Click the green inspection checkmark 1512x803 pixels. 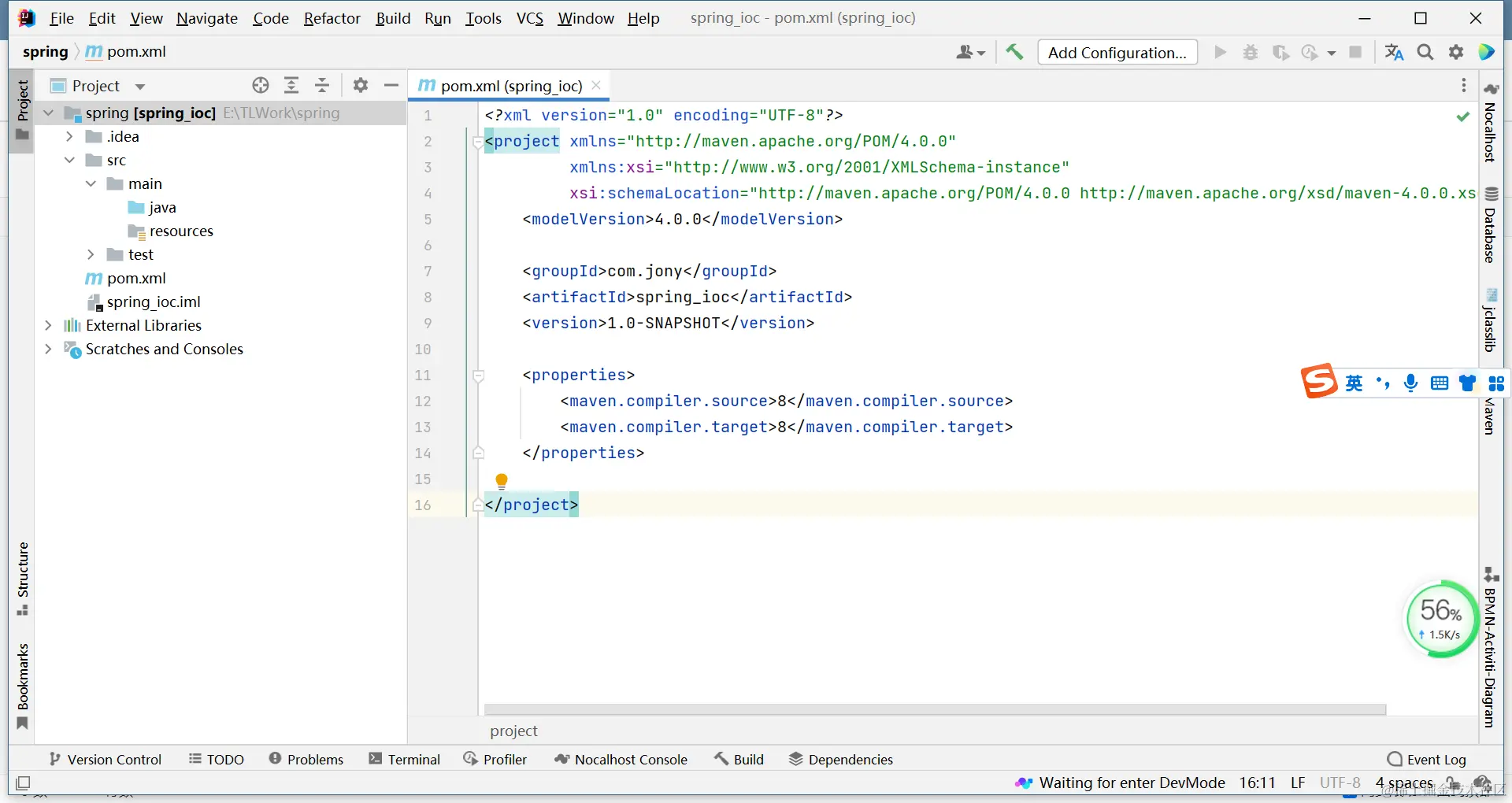(1463, 117)
